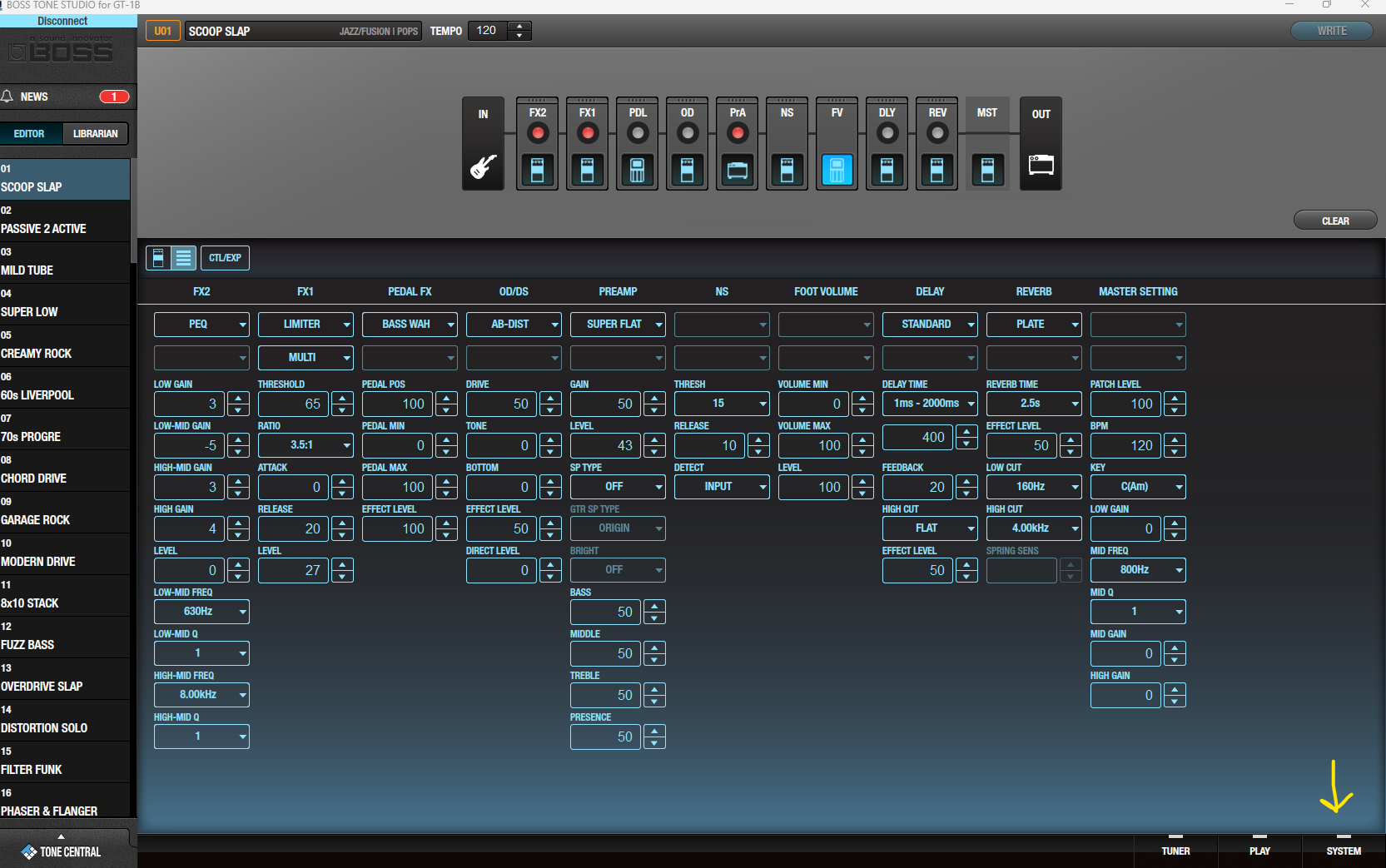Viewport: 1386px width, 868px height.
Task: Open the MID FREQ dropdown showing 800Hz
Action: 1138,570
